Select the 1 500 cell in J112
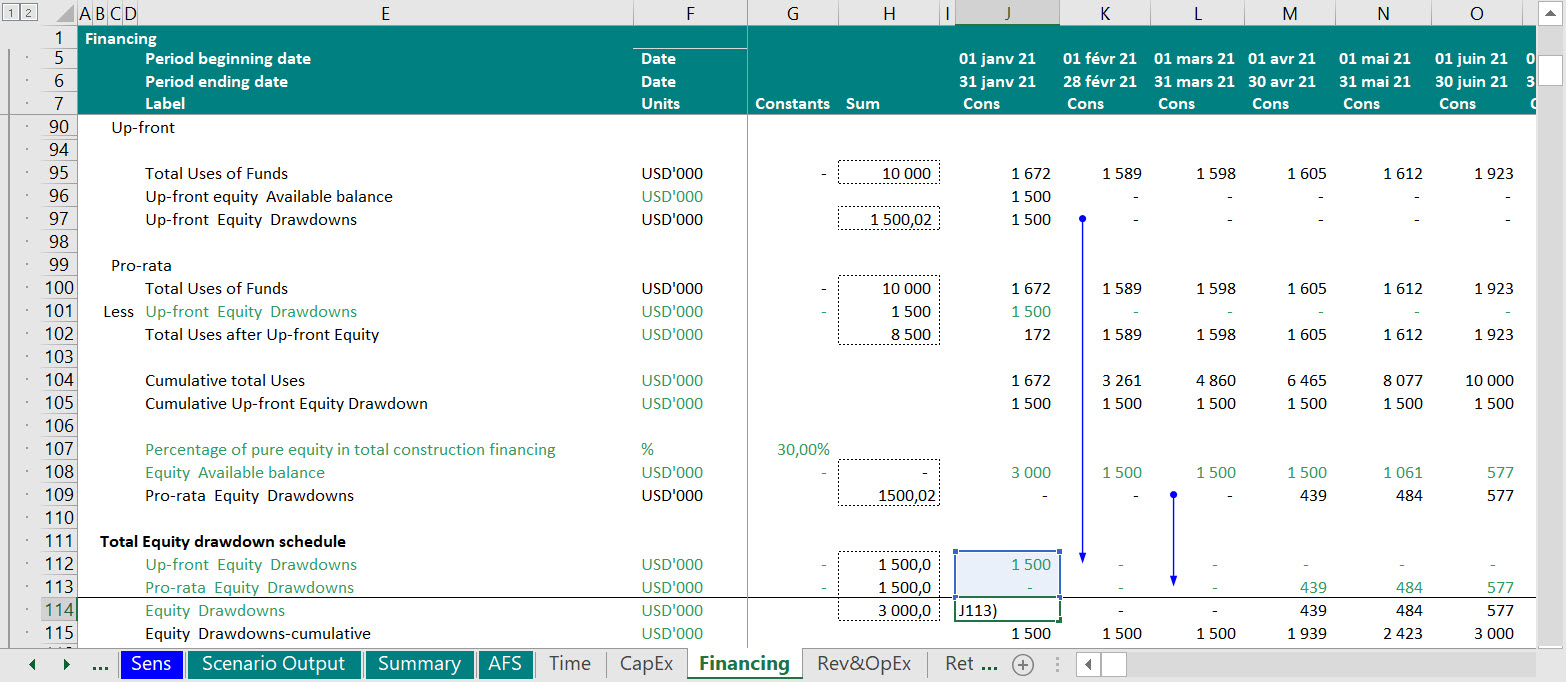Viewport: 1566px width, 682px height. coord(1007,565)
